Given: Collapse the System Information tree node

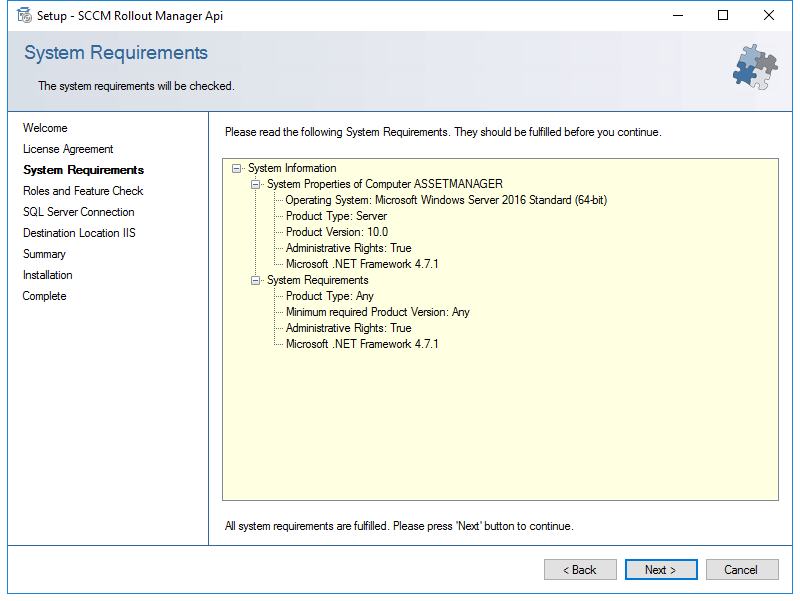Looking at the screenshot, I should tap(236, 168).
